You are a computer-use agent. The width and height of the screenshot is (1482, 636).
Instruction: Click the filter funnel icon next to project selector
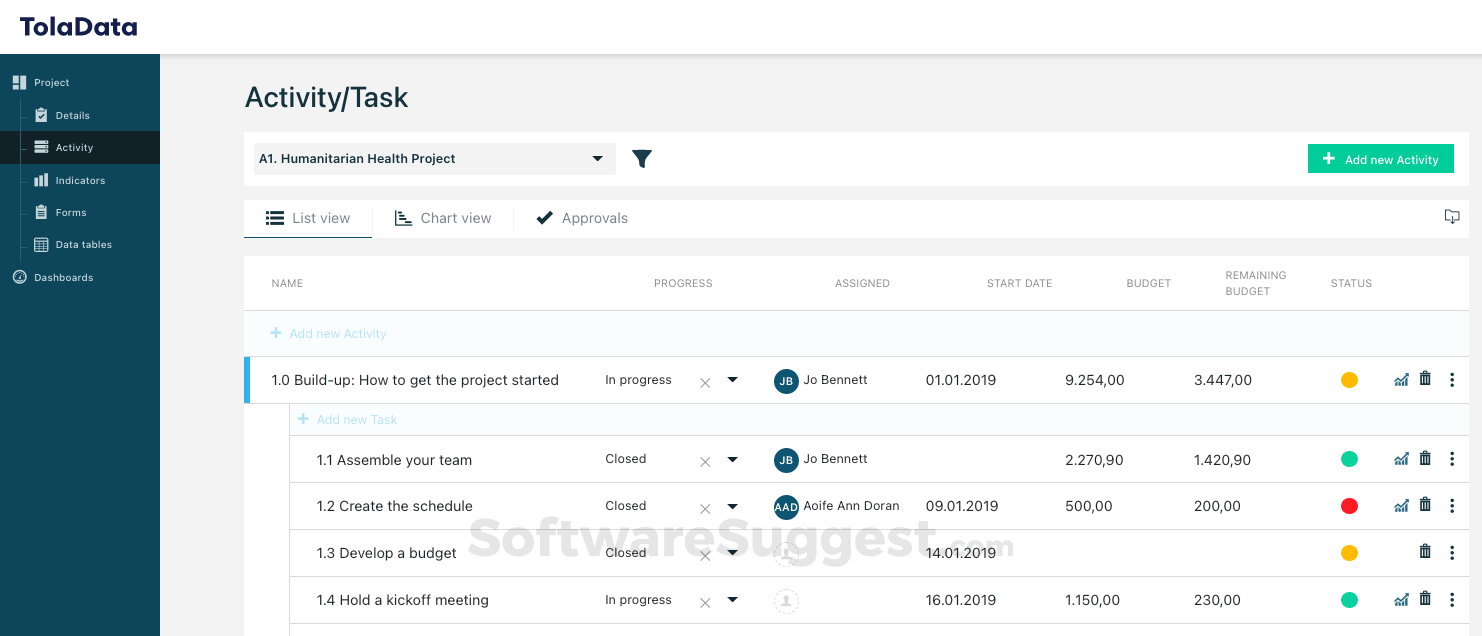[642, 158]
